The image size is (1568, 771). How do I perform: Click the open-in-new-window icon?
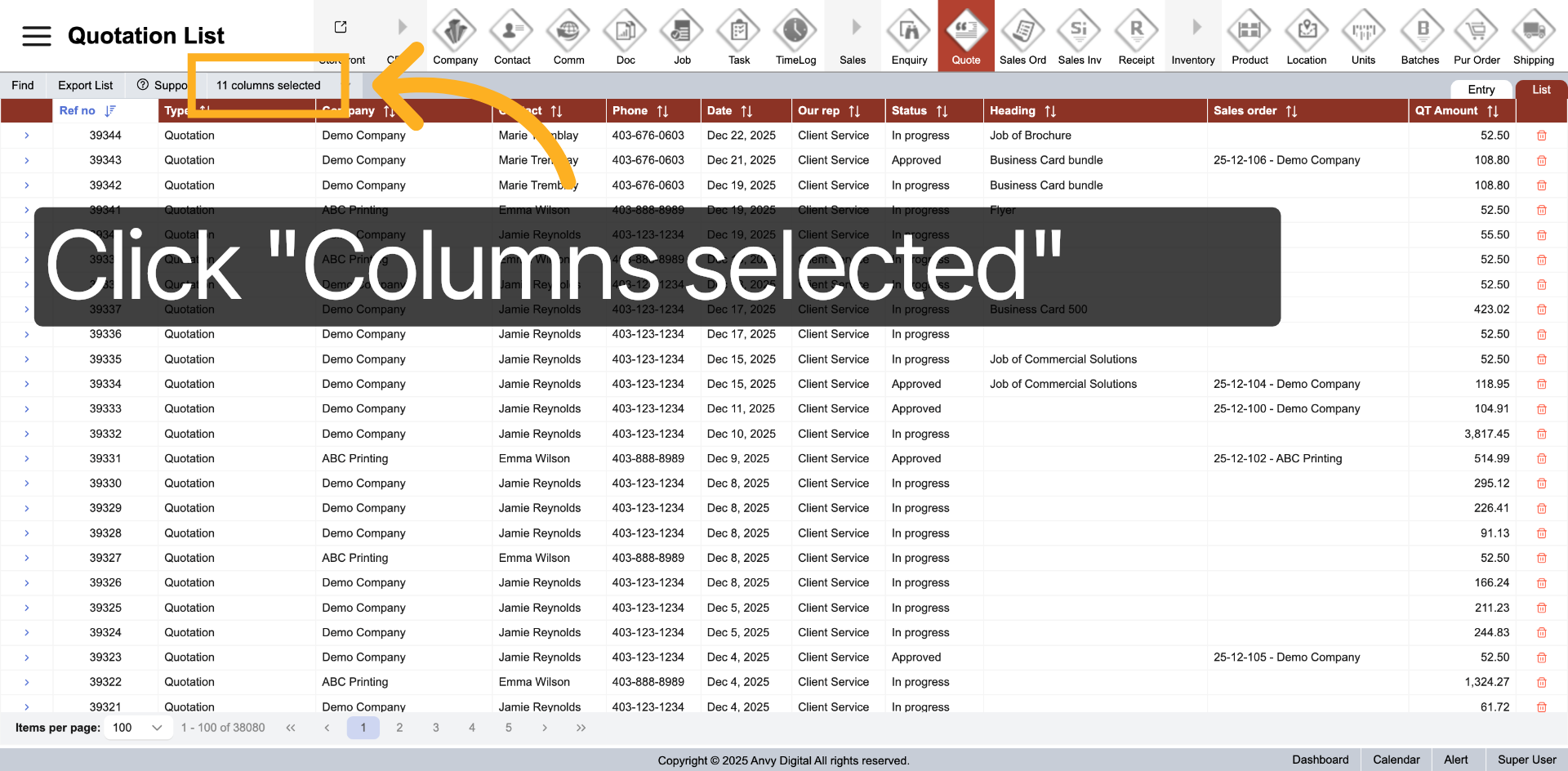pyautogui.click(x=341, y=27)
